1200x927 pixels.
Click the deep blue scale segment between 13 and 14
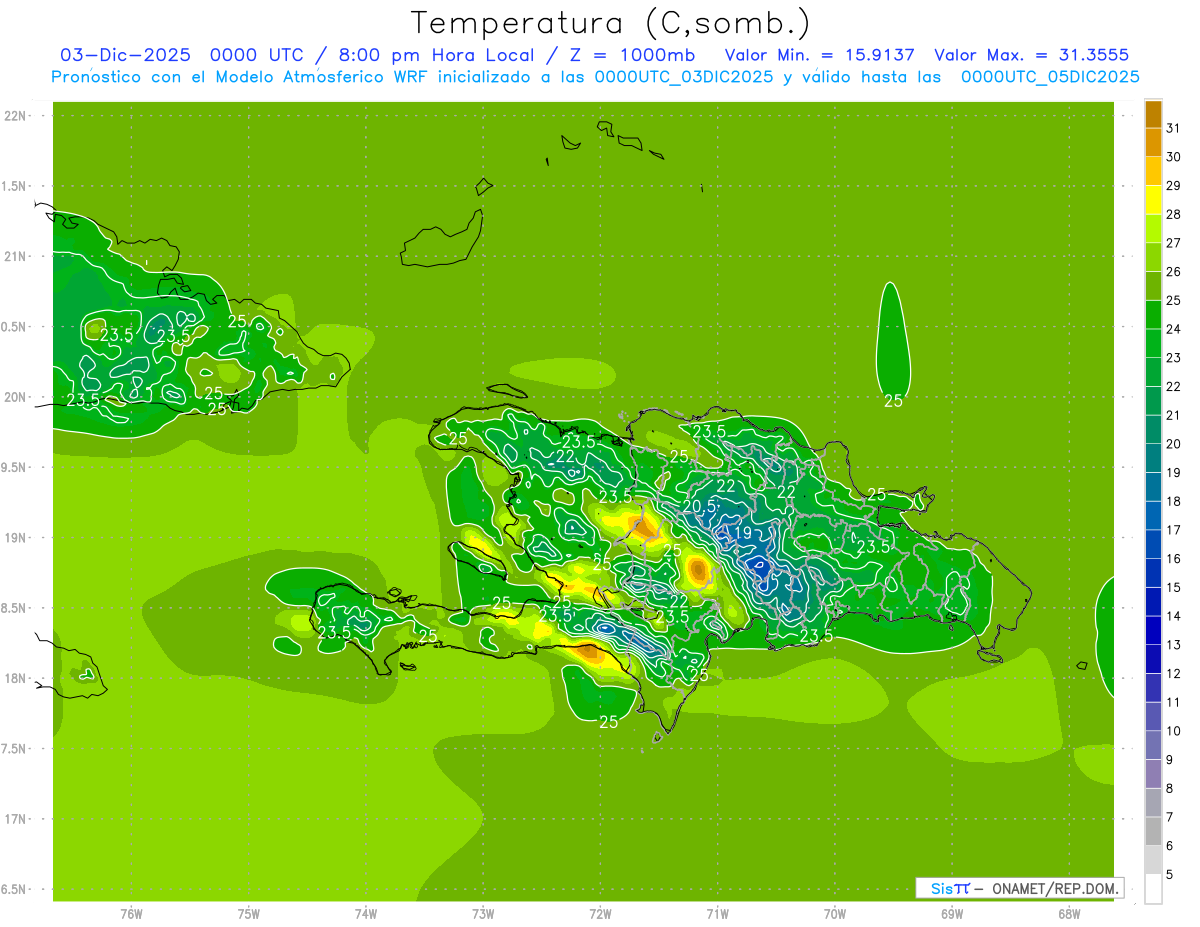tap(1153, 630)
